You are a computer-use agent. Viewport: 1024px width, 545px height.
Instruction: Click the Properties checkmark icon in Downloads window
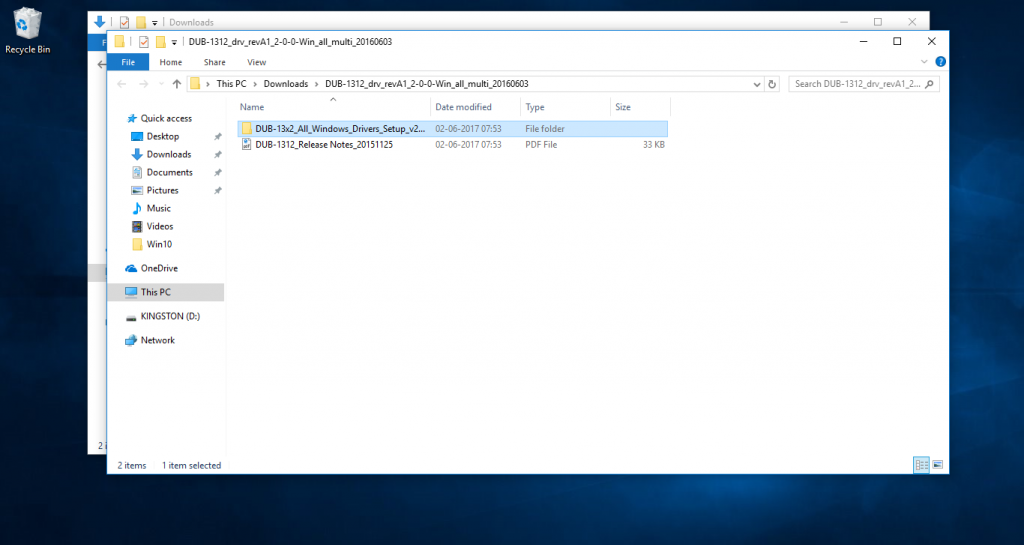tap(124, 22)
